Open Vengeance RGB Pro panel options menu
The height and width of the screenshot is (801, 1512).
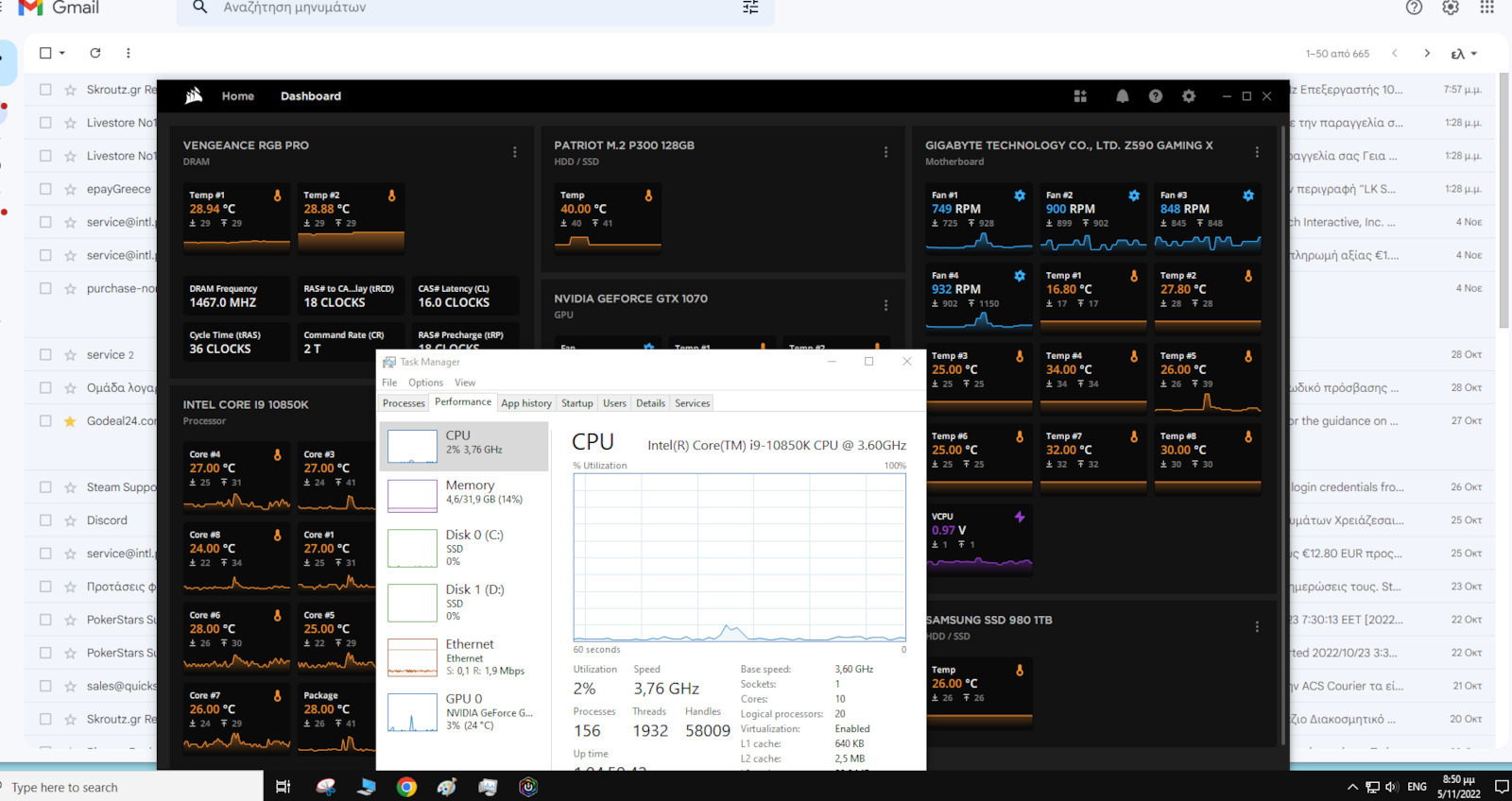tap(514, 152)
